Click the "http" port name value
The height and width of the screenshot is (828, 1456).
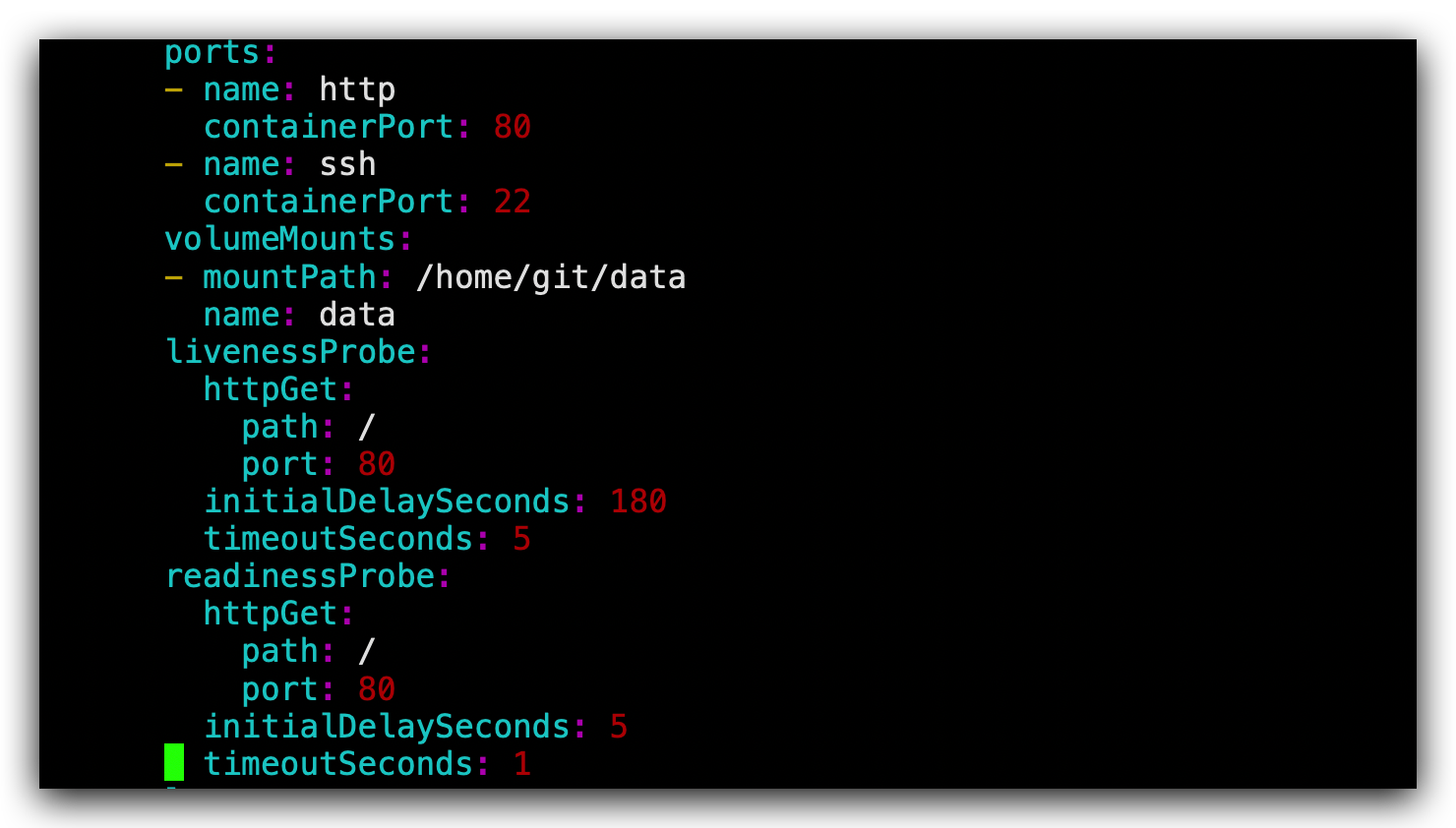click(x=357, y=89)
